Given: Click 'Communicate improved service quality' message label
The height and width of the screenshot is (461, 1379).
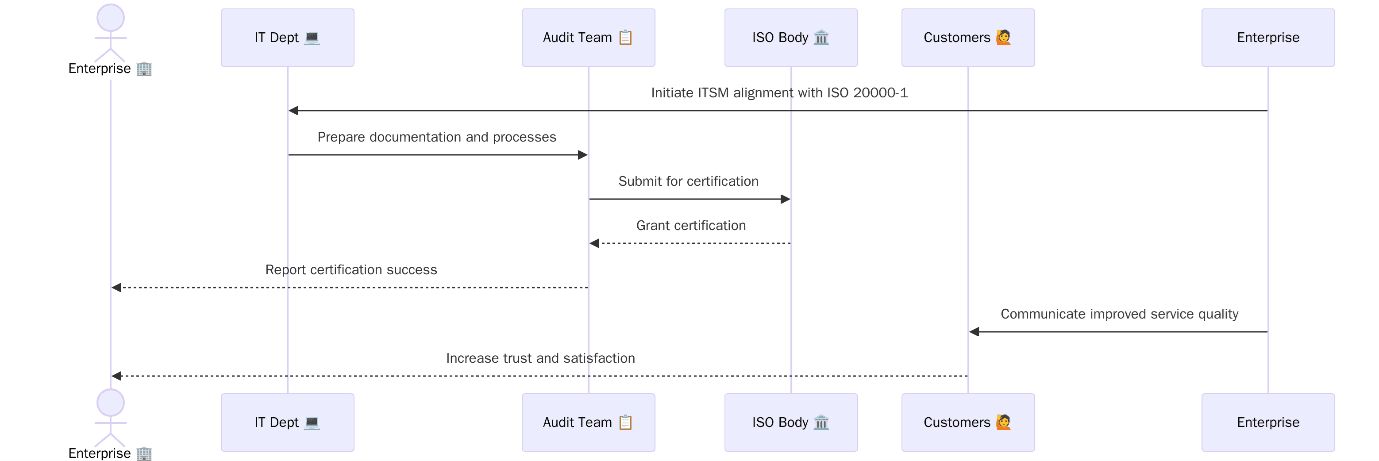Looking at the screenshot, I should (1120, 314).
